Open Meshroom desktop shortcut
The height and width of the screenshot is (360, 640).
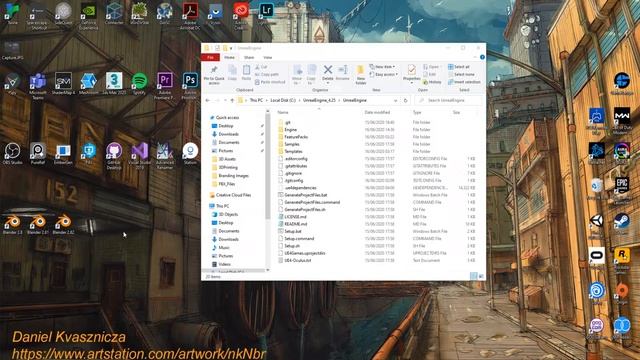[x=89, y=84]
